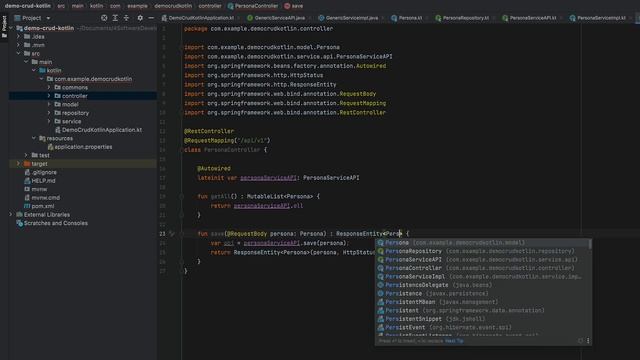
Task: Choose PersistentSnippet completion suggestion
Action: click(482, 319)
